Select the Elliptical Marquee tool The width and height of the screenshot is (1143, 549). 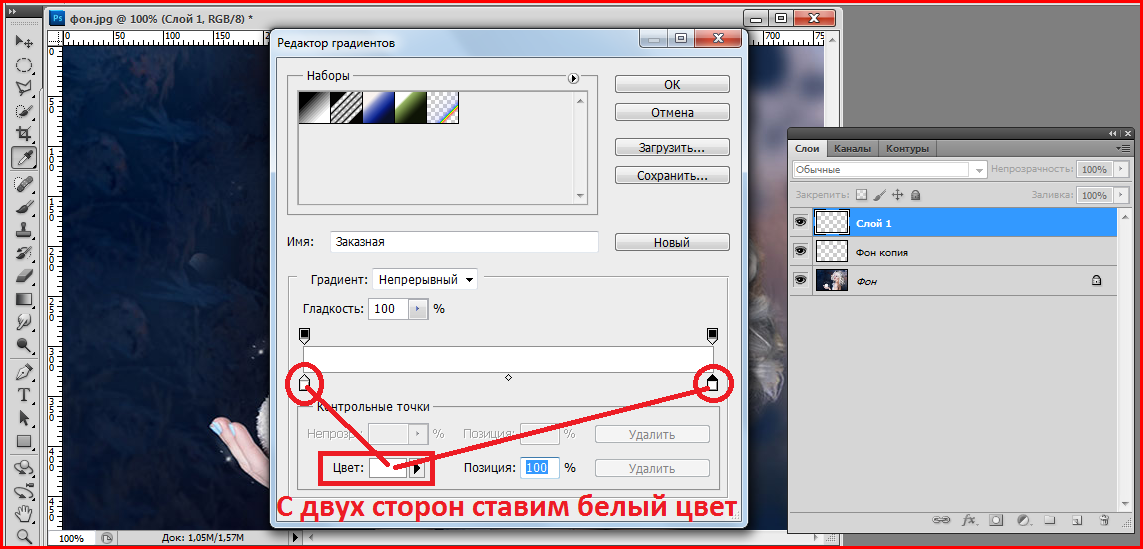click(23, 65)
